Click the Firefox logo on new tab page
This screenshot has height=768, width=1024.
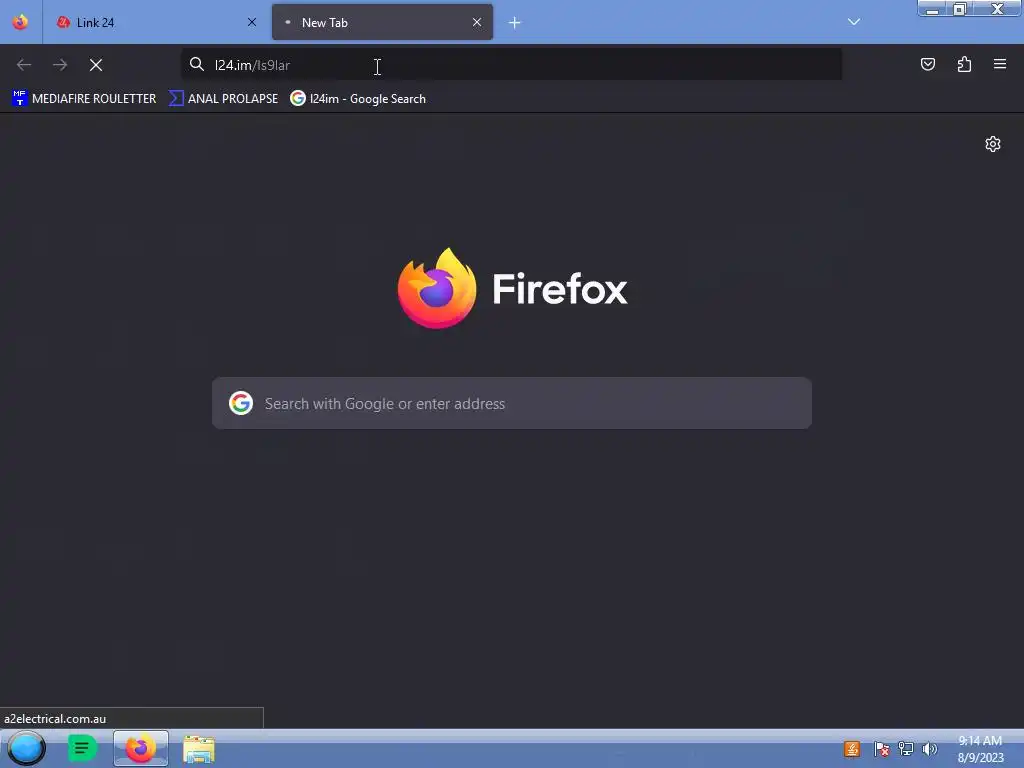[x=512, y=288]
